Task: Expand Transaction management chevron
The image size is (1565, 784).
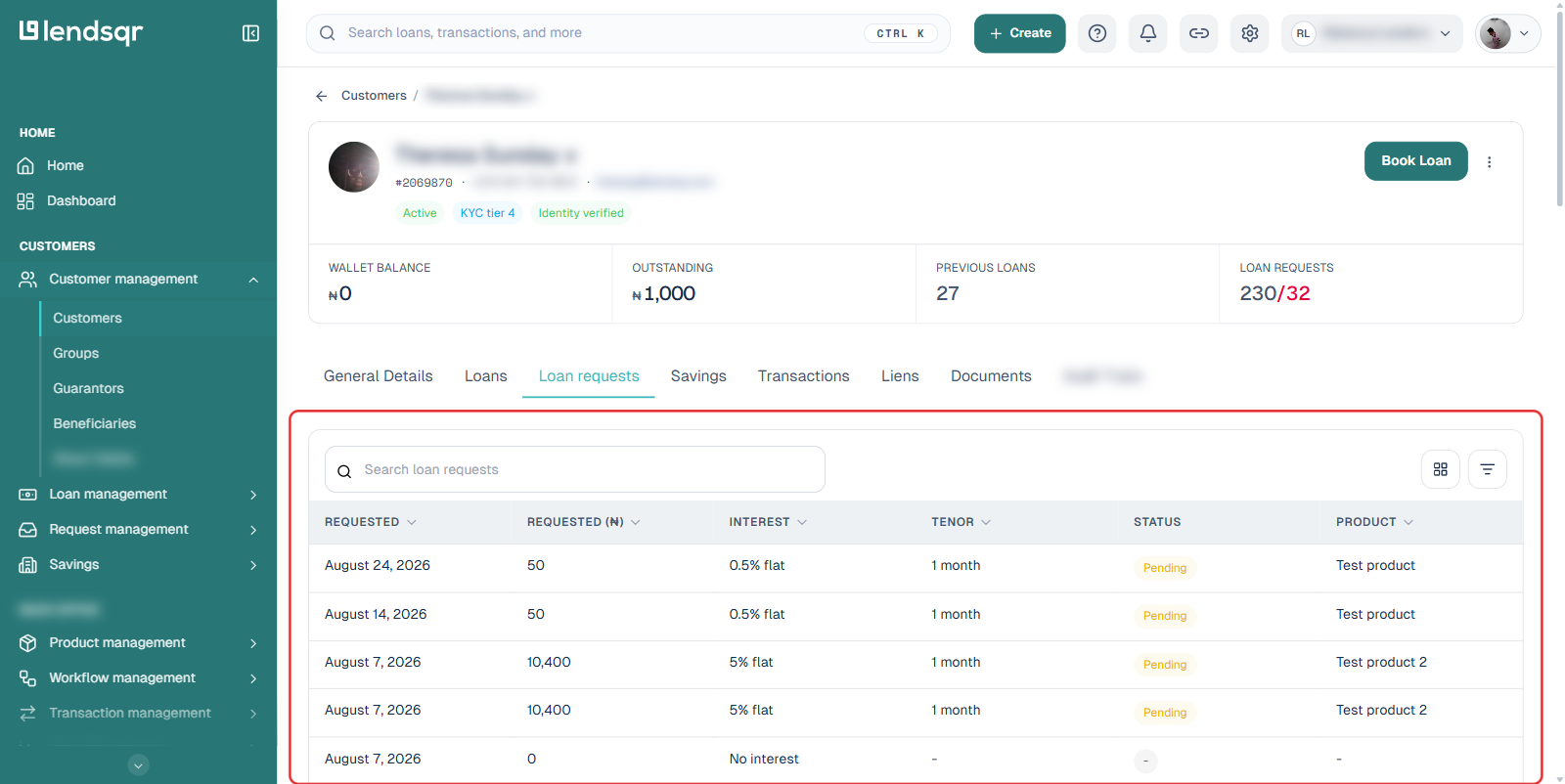Action: pyautogui.click(x=253, y=714)
